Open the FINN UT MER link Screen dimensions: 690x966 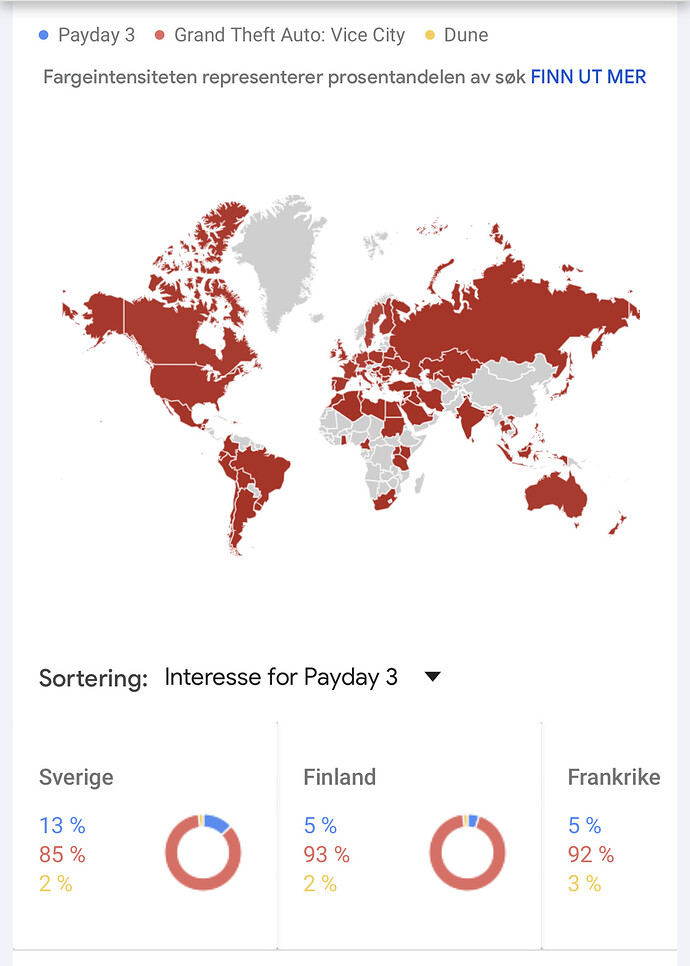[588, 77]
